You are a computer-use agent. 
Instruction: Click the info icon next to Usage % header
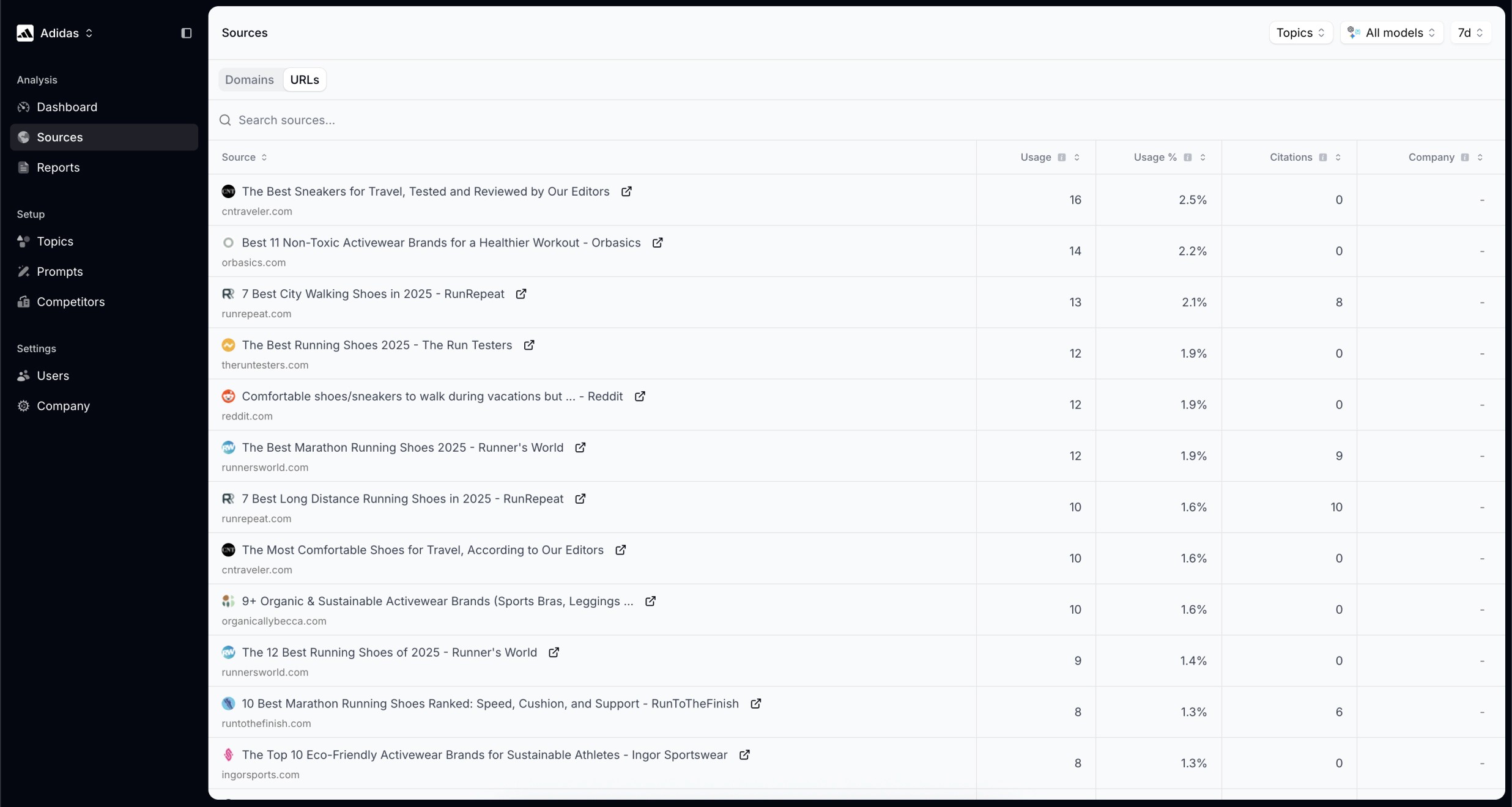coord(1188,158)
